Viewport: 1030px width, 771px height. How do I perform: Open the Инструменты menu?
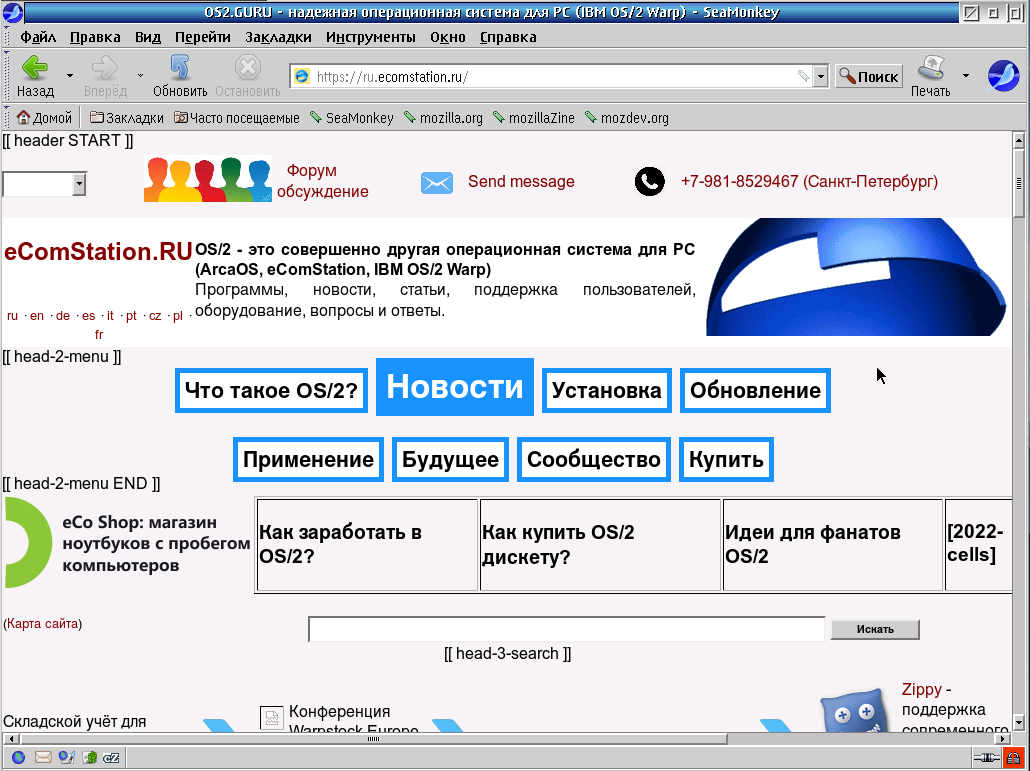(370, 37)
